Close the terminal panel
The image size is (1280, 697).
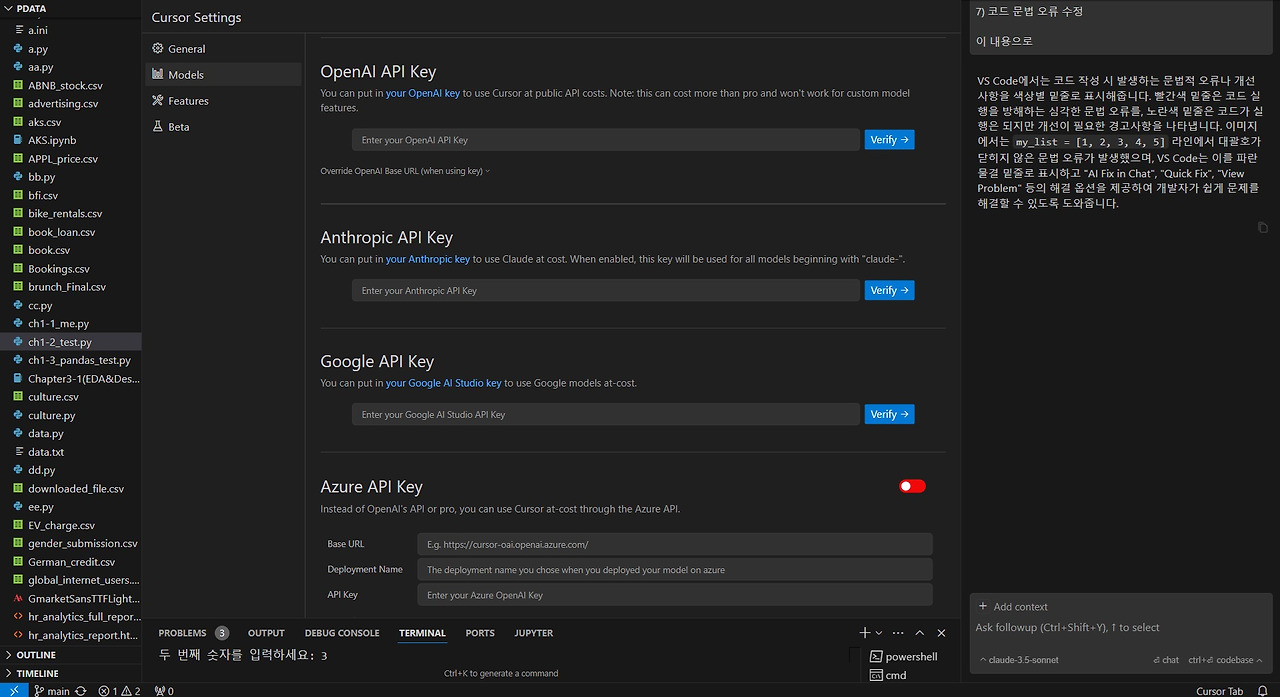click(941, 633)
